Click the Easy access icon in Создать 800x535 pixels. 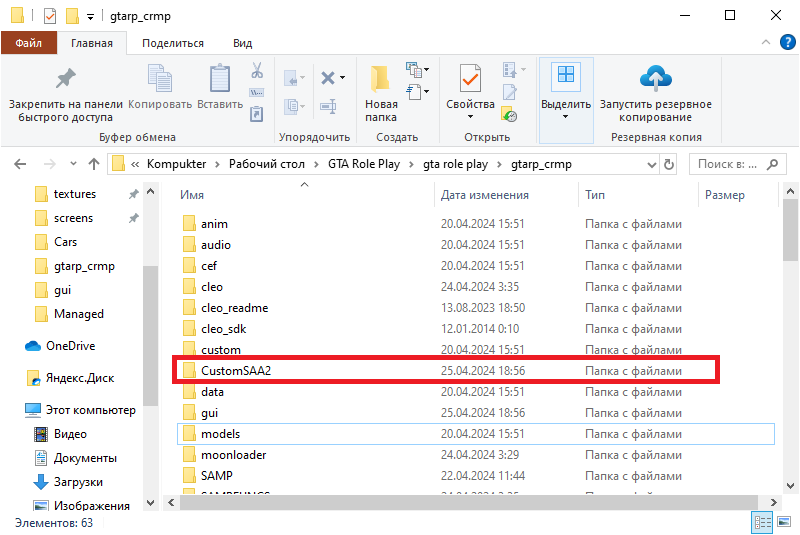414,92
